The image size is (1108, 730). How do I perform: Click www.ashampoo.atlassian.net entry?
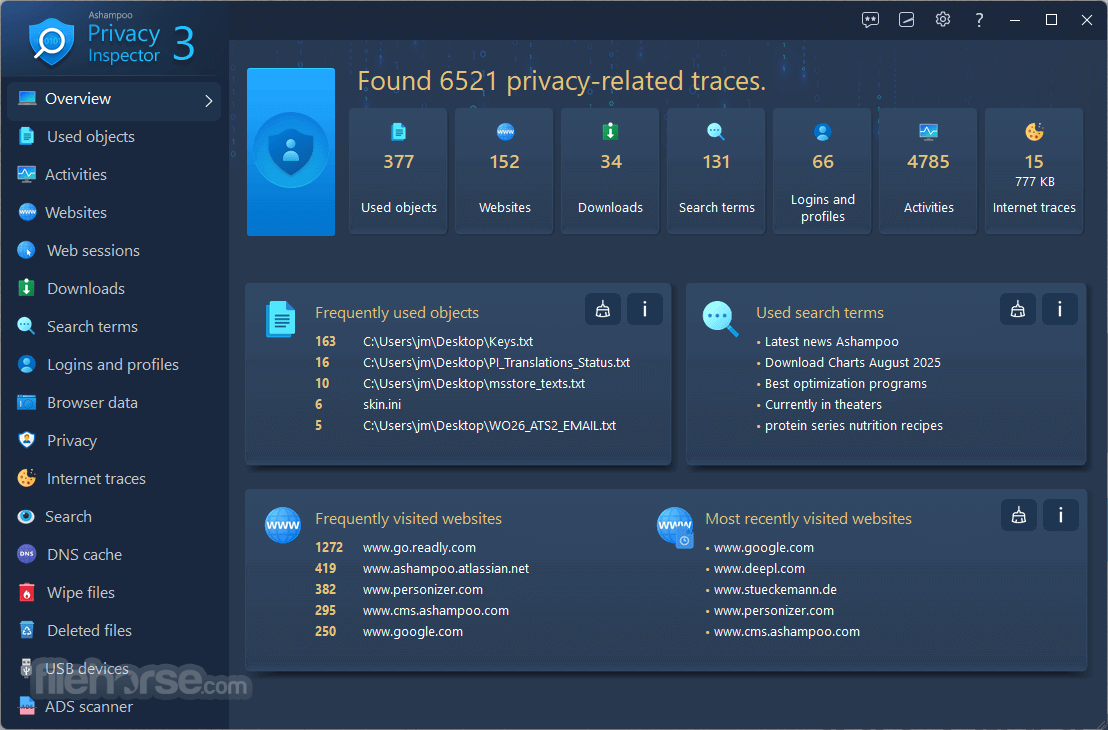pyautogui.click(x=446, y=569)
